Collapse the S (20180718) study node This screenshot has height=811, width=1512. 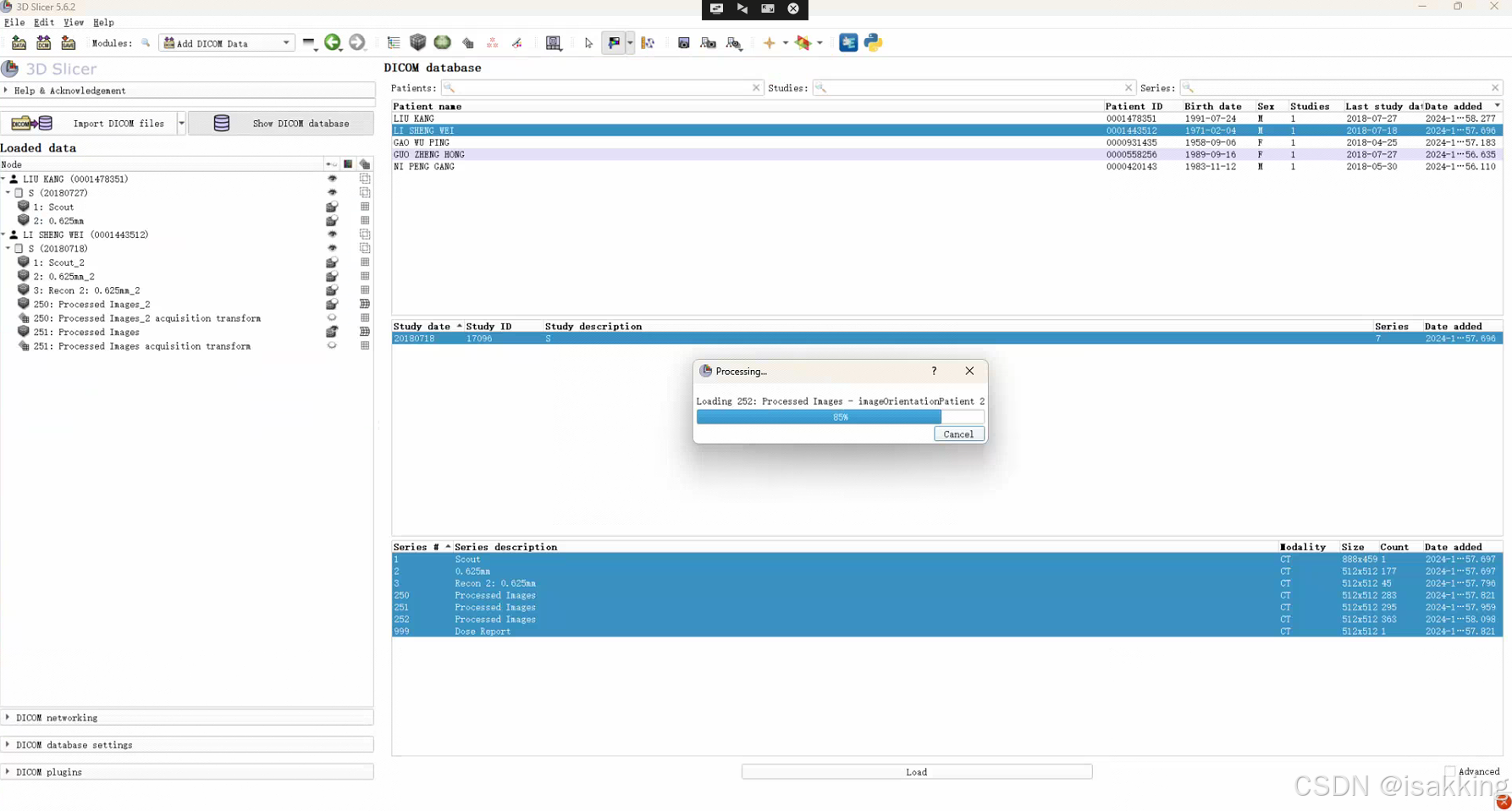8,249
